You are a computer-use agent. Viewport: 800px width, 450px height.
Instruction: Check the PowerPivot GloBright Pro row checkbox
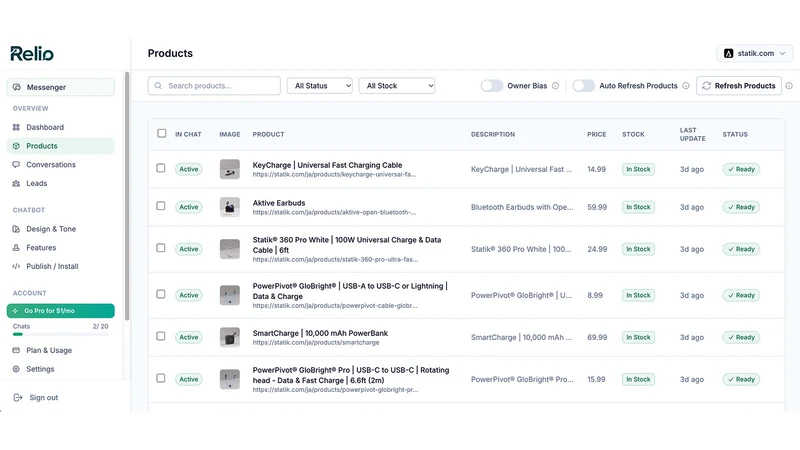[x=161, y=378]
